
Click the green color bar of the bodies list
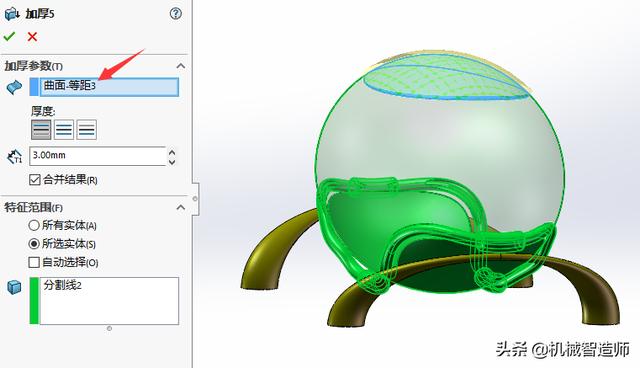tap(35, 301)
